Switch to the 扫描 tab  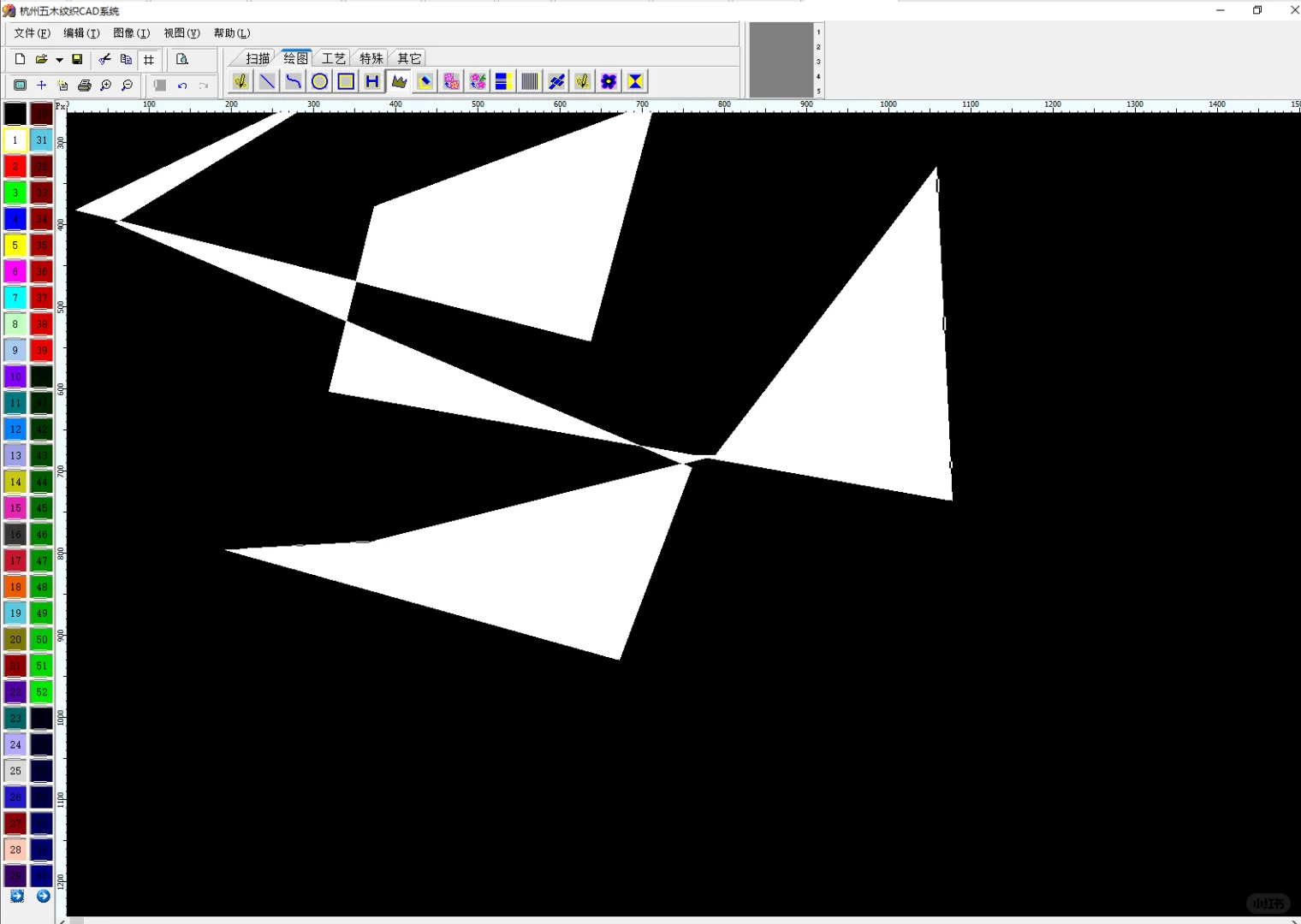click(258, 58)
